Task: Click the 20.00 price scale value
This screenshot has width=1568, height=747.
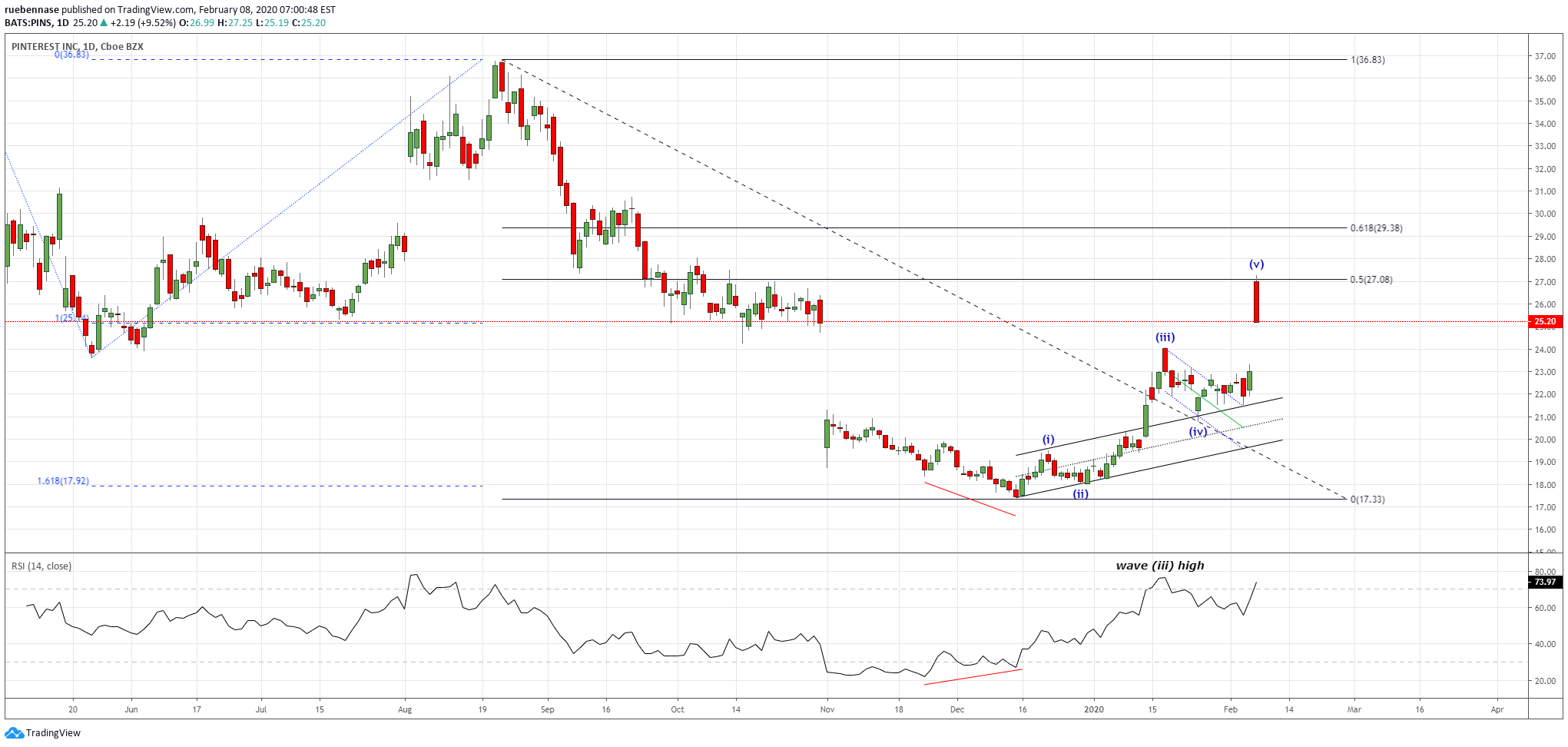Action: (1545, 440)
